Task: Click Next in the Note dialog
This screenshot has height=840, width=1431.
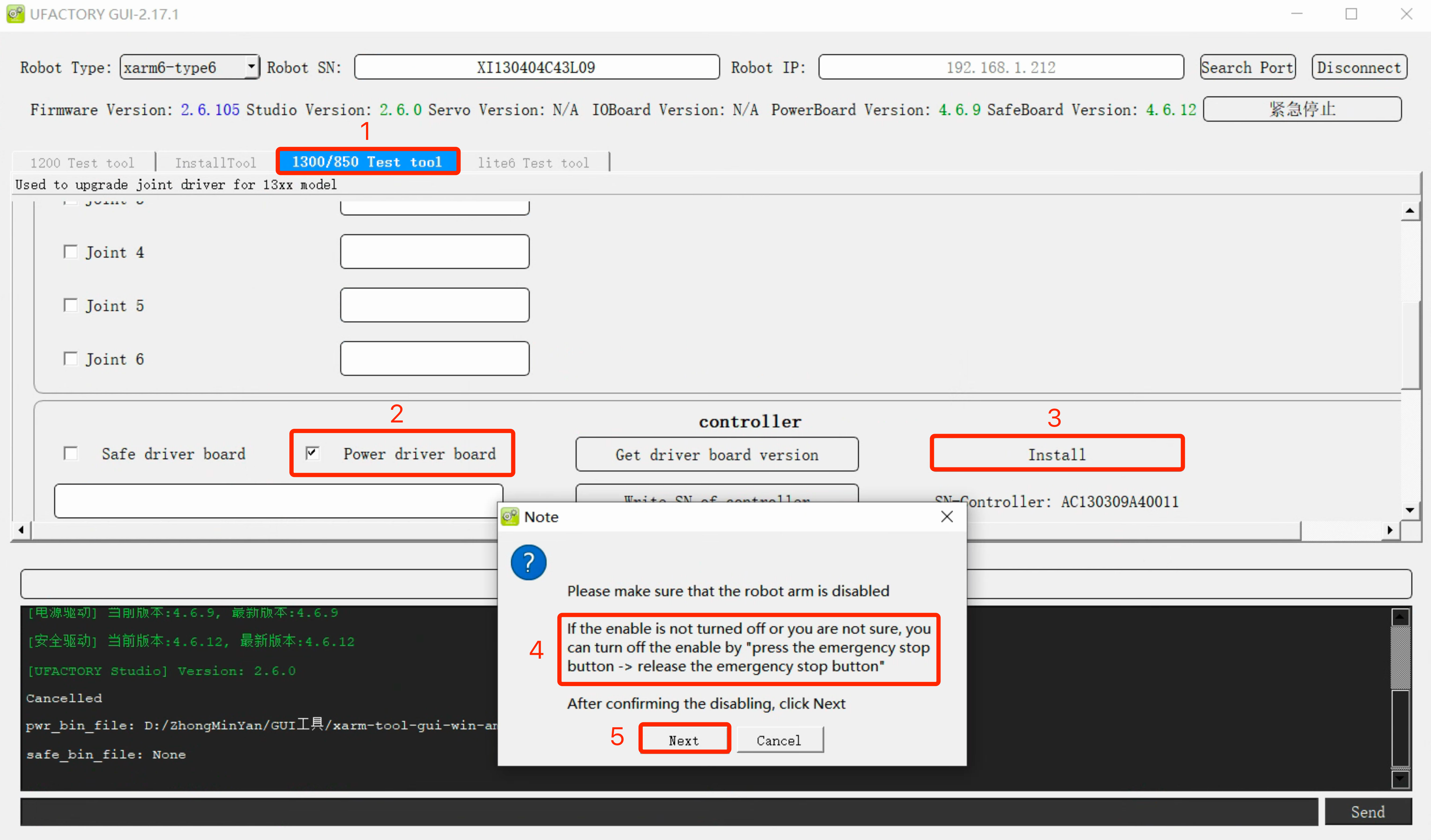Action: [x=684, y=739]
